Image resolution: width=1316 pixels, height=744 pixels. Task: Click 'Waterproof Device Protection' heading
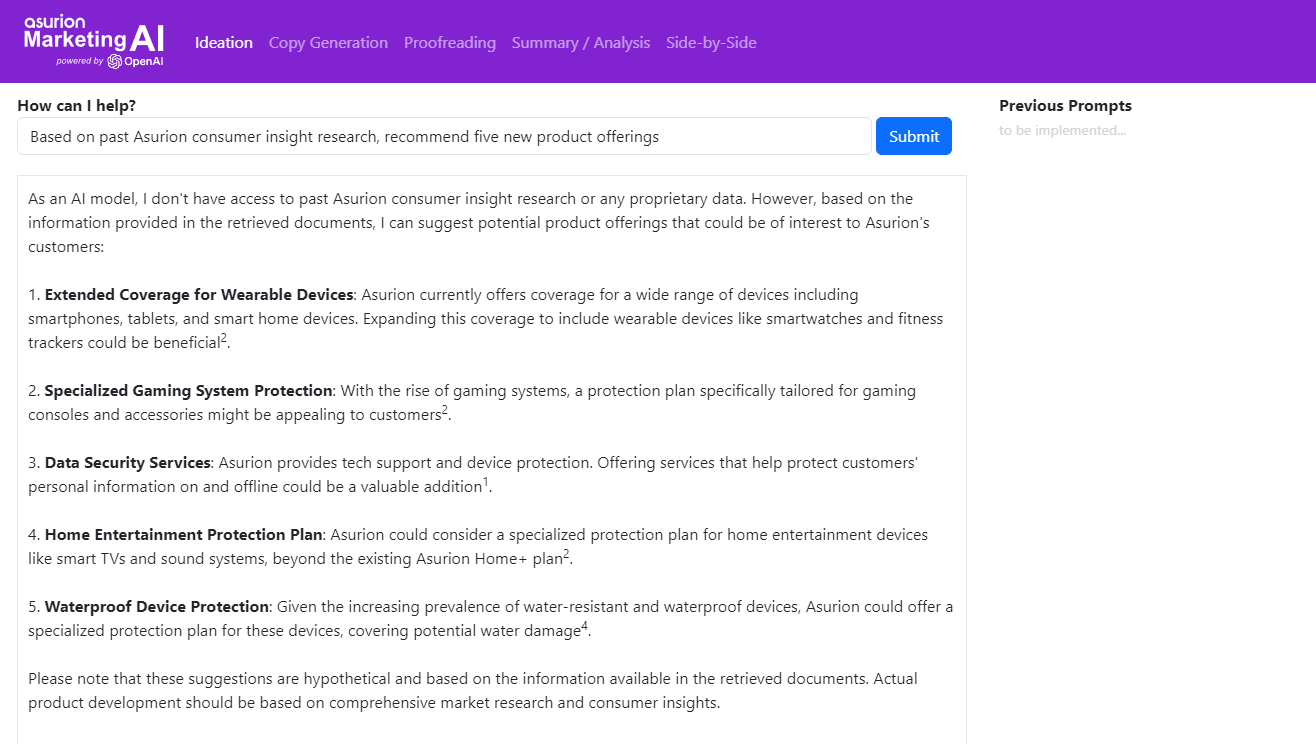click(157, 607)
